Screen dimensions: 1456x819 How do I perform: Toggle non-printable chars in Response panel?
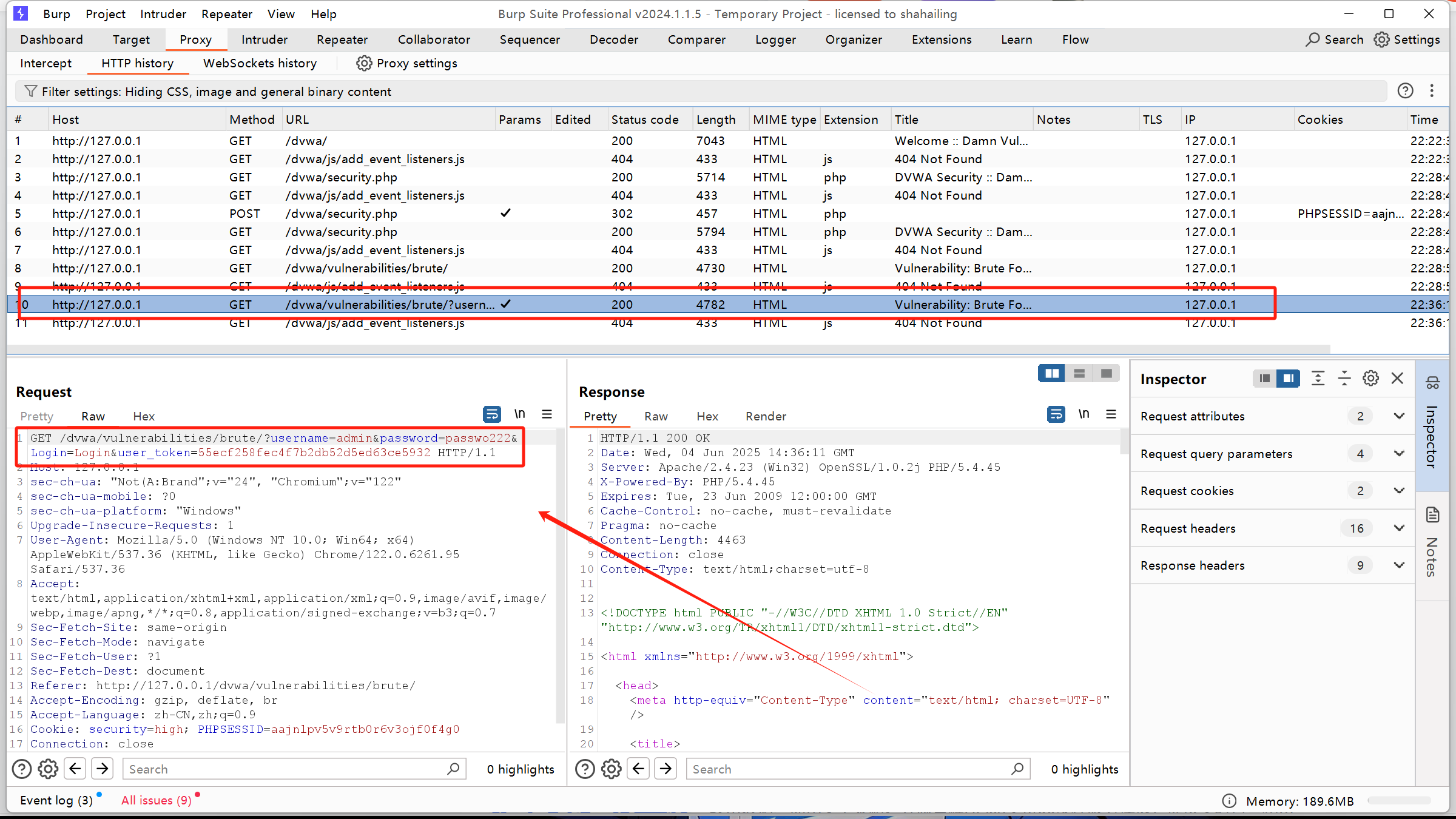tap(1084, 414)
